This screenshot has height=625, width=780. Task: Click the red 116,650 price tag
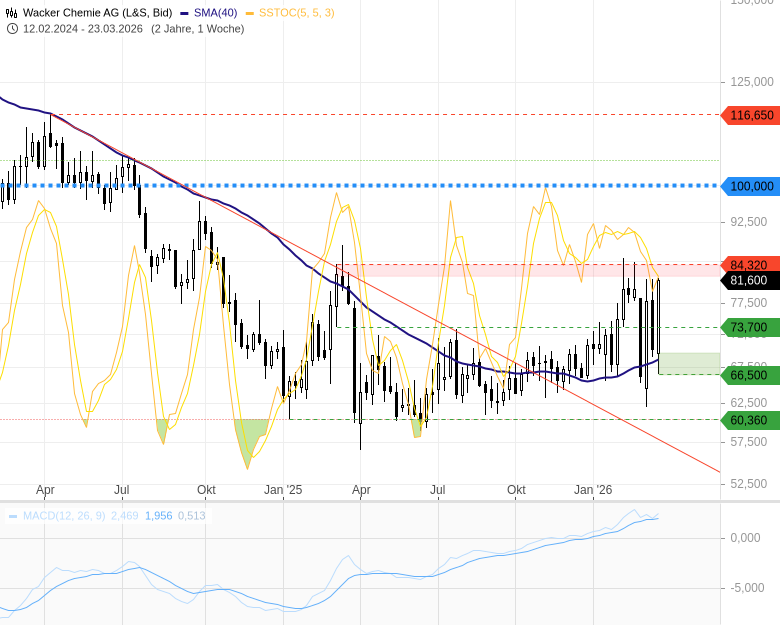751,115
